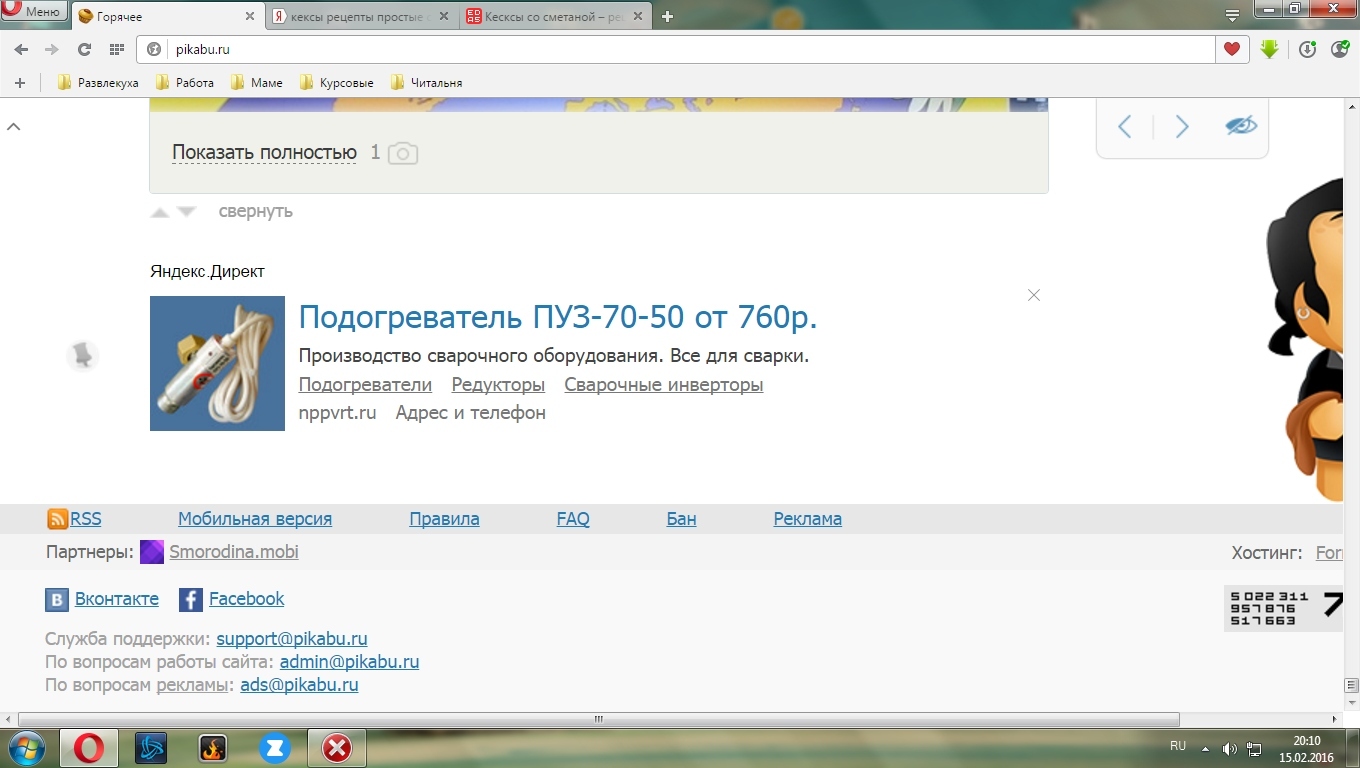Click the pushpin icon left of the ad

83,355
